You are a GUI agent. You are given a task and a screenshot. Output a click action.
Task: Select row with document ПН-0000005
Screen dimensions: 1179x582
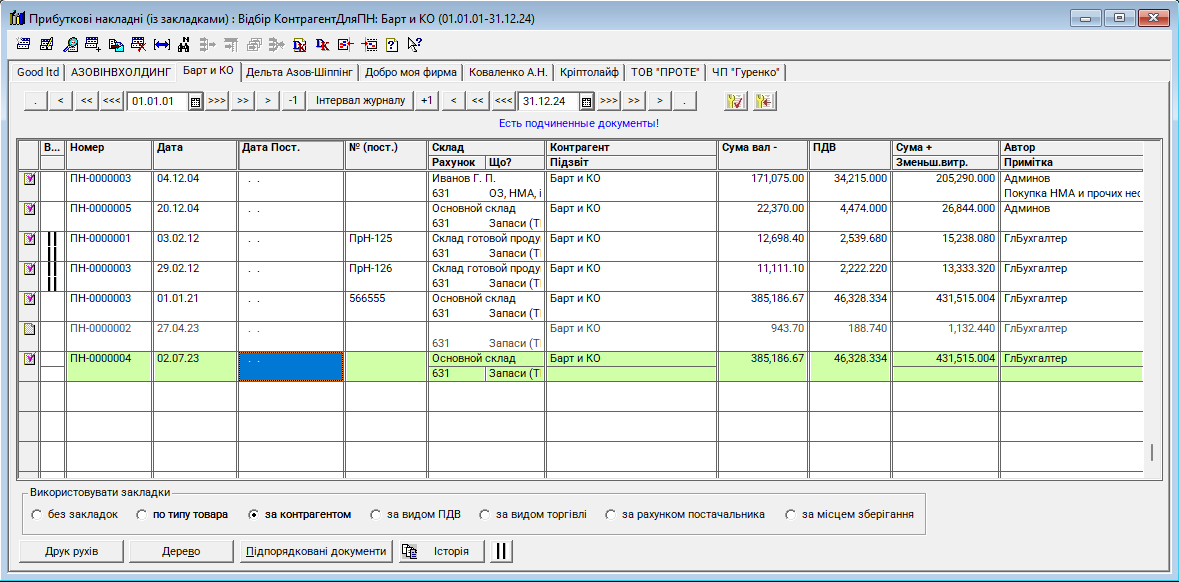tap(100, 209)
